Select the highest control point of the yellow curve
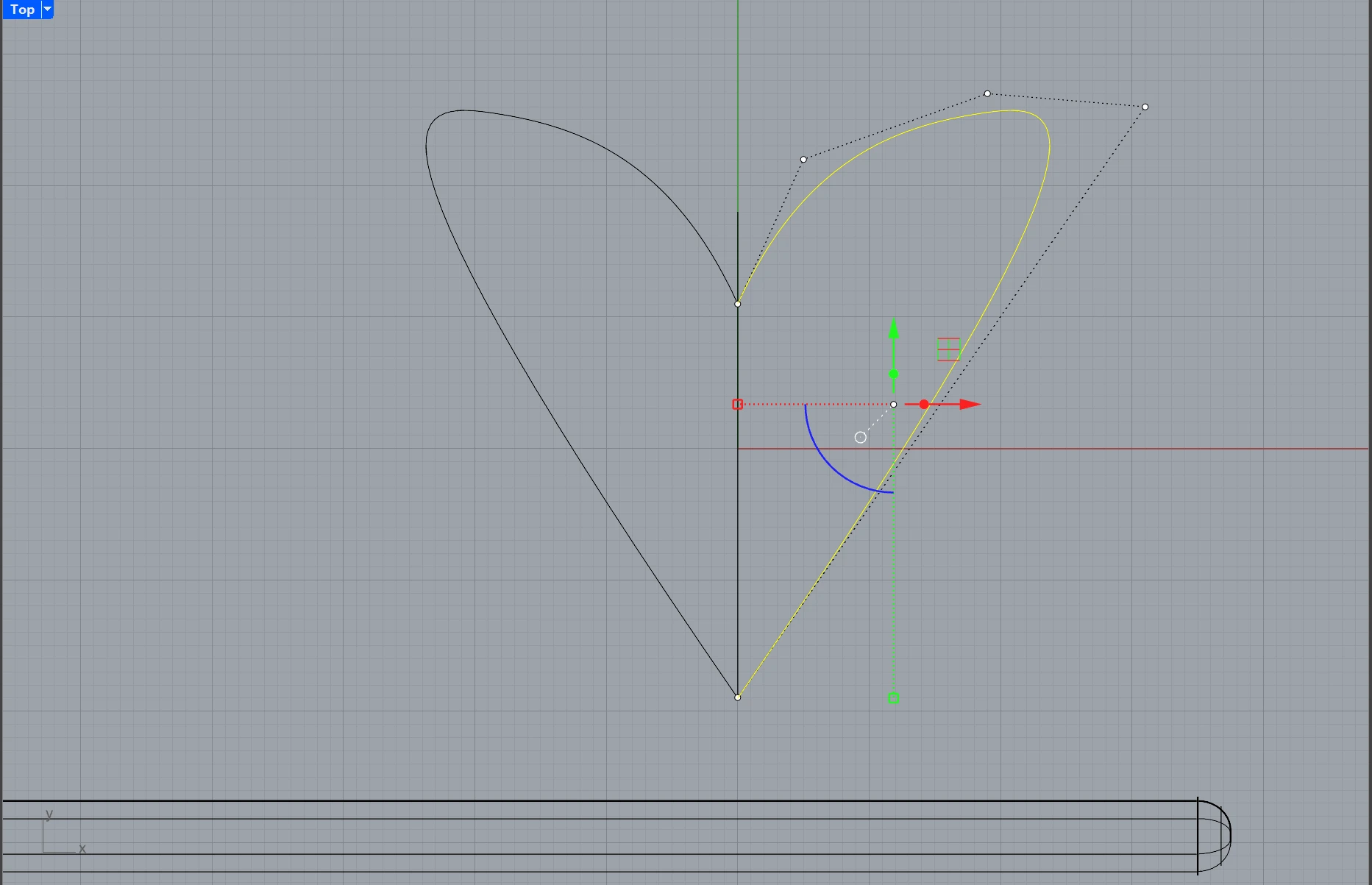This screenshot has width=1372, height=885. point(987,93)
